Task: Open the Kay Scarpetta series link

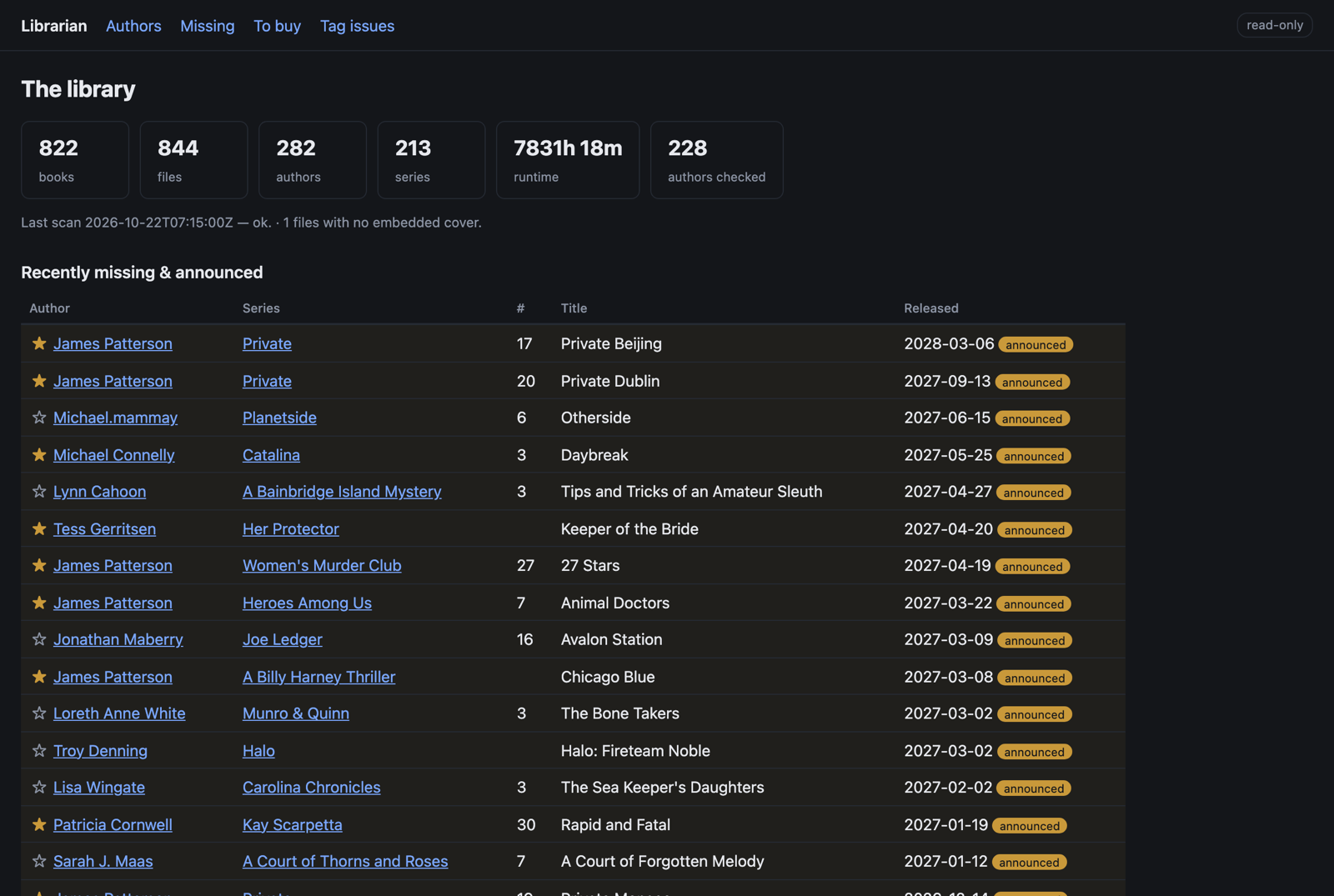Action: 292,824
